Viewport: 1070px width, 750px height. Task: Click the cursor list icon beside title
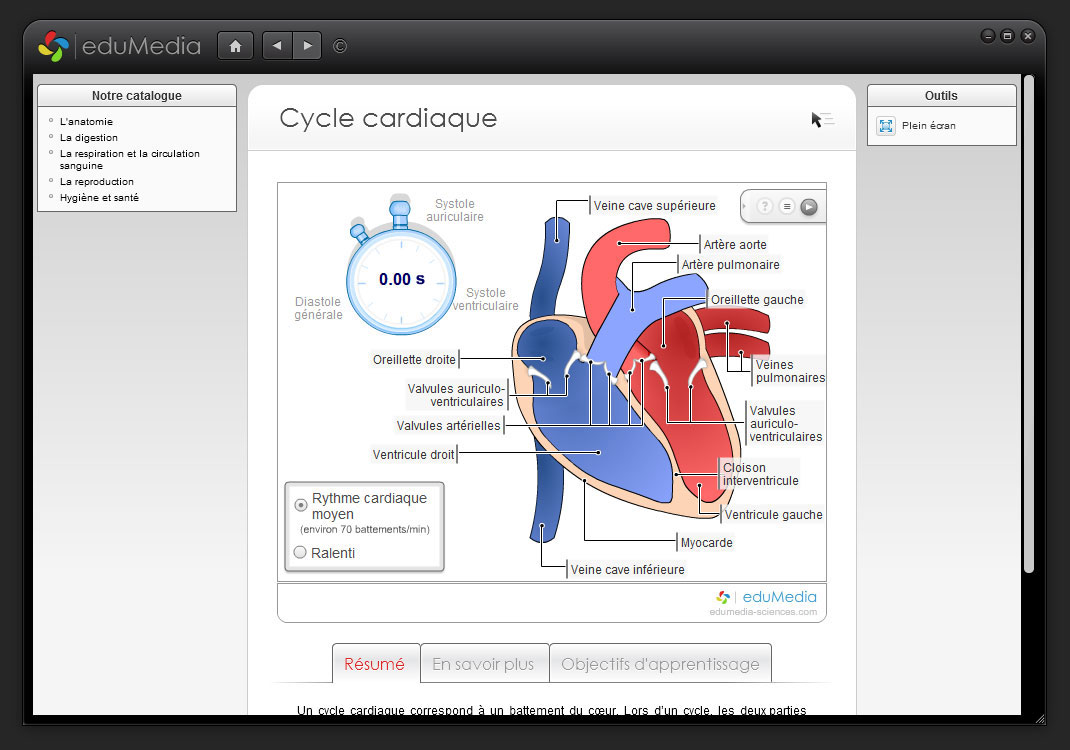tap(822, 120)
